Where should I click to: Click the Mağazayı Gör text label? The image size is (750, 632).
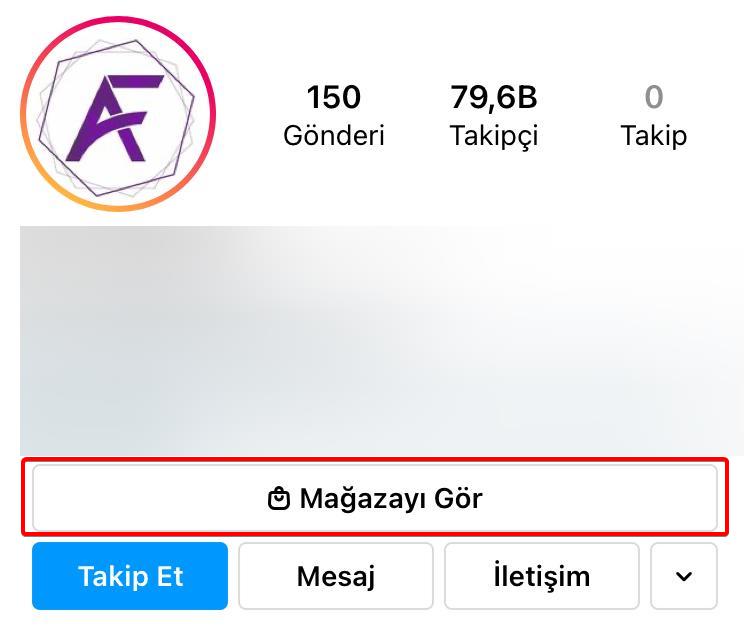391,499
